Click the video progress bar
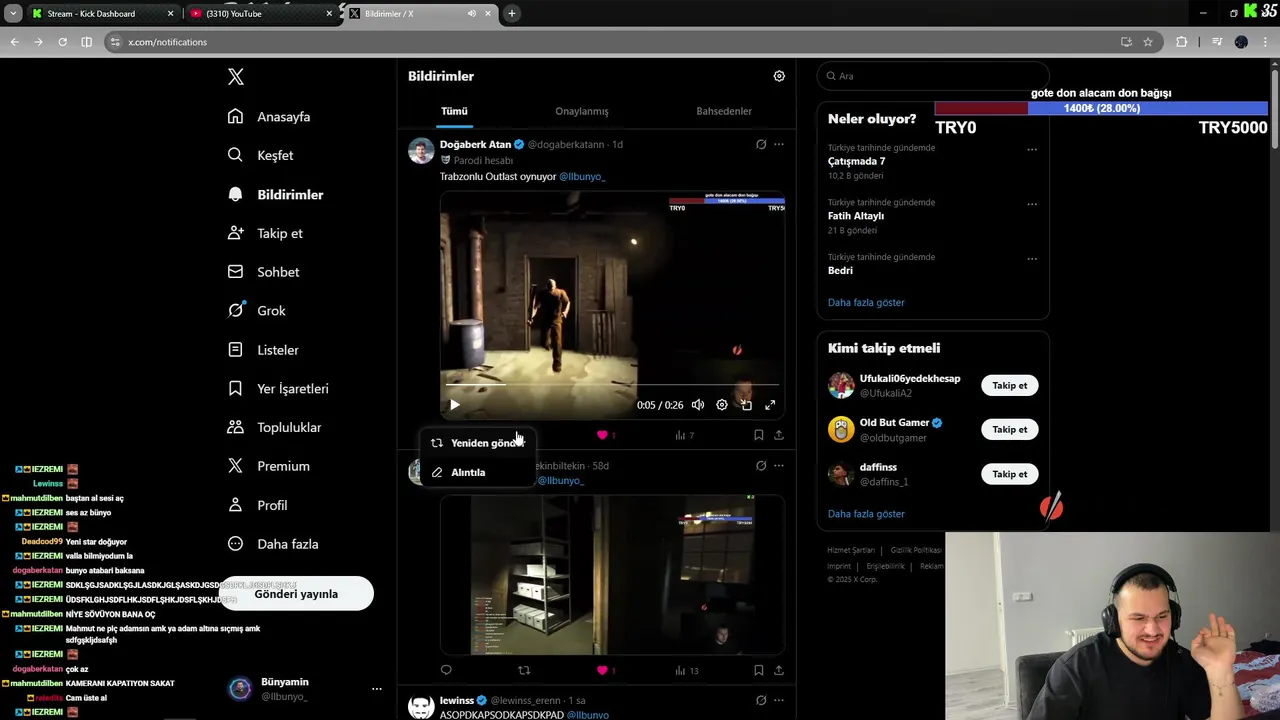1280x720 pixels. coord(612,384)
